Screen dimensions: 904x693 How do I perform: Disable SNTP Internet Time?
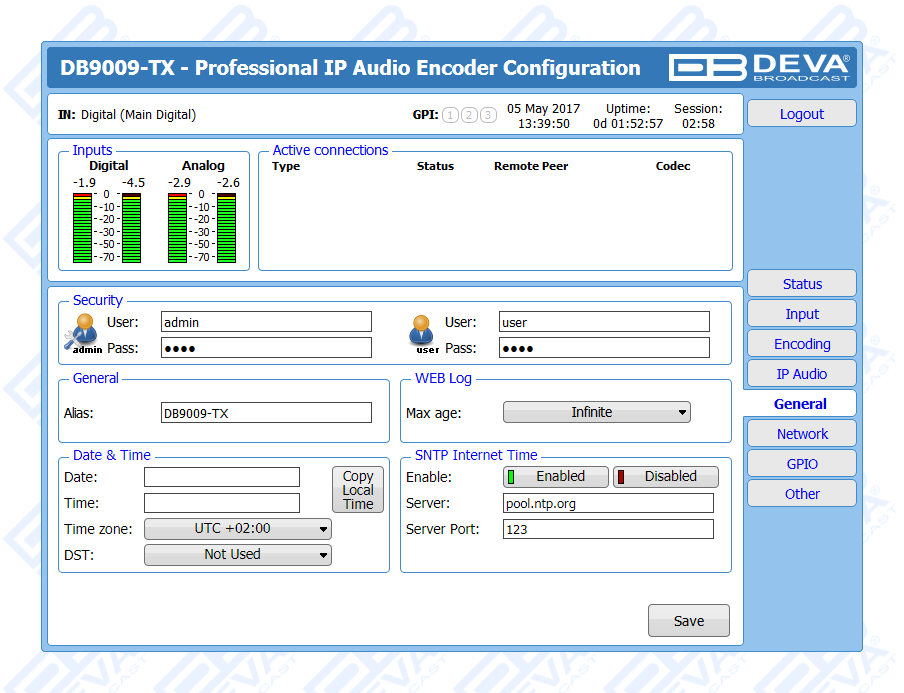pos(666,477)
